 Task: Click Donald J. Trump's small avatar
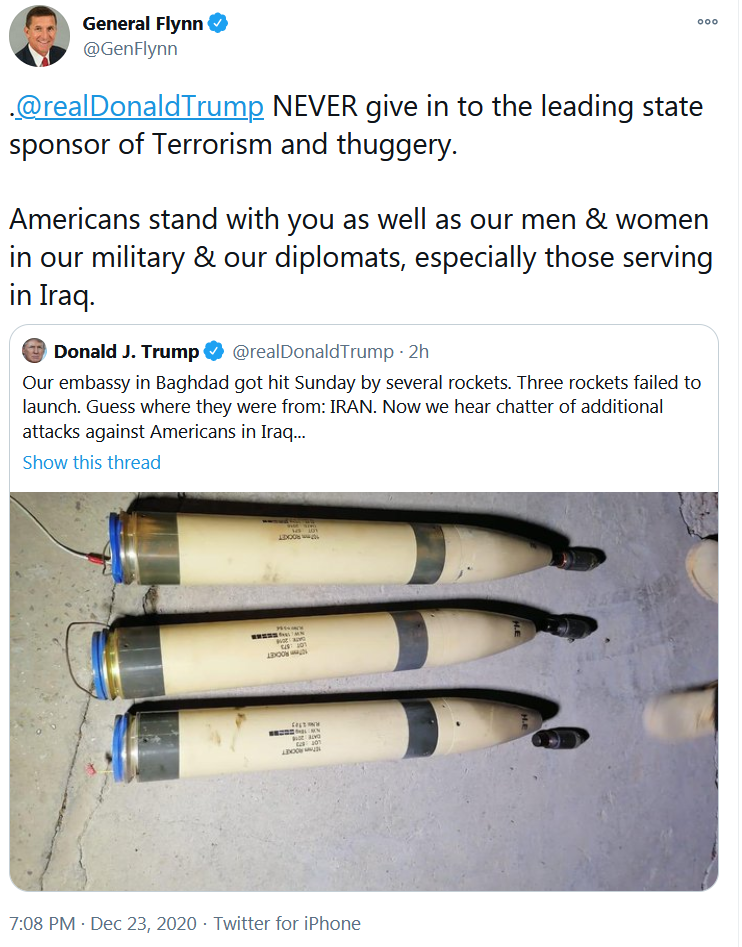(x=34, y=351)
